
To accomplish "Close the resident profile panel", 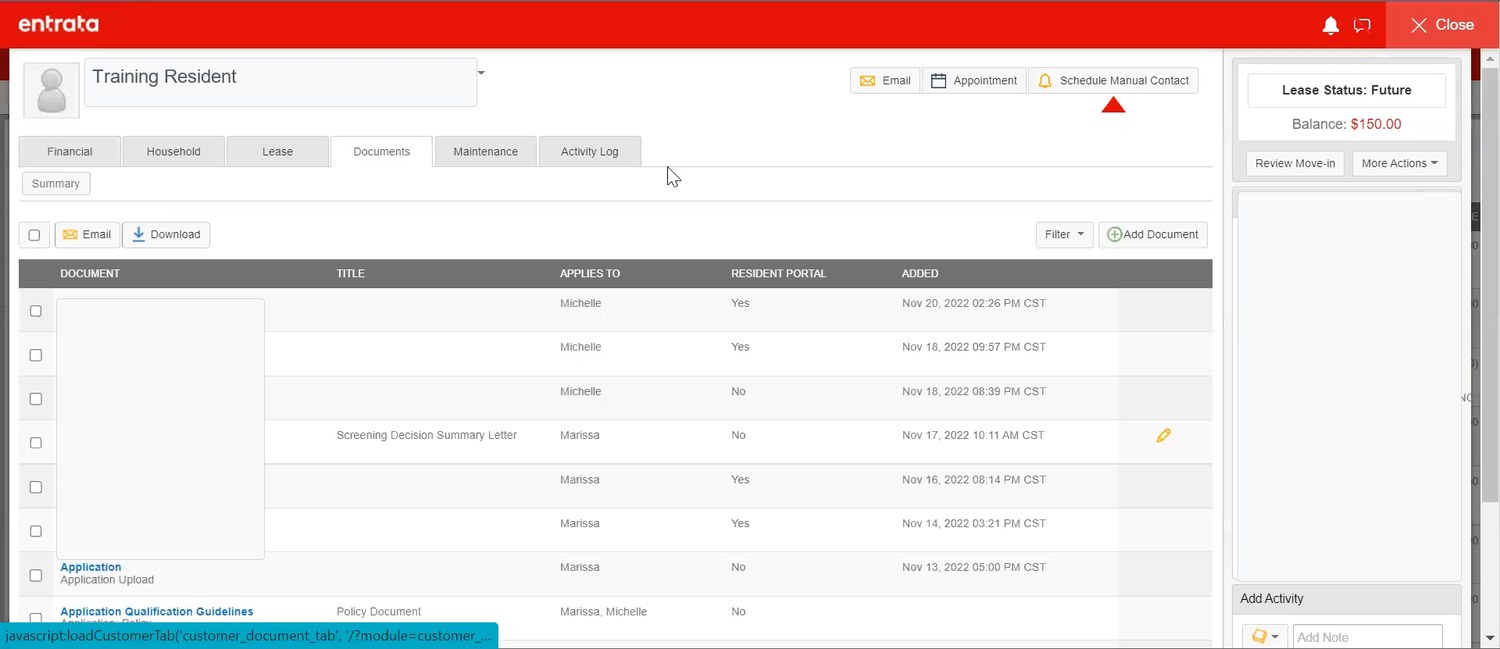I will (1442, 25).
